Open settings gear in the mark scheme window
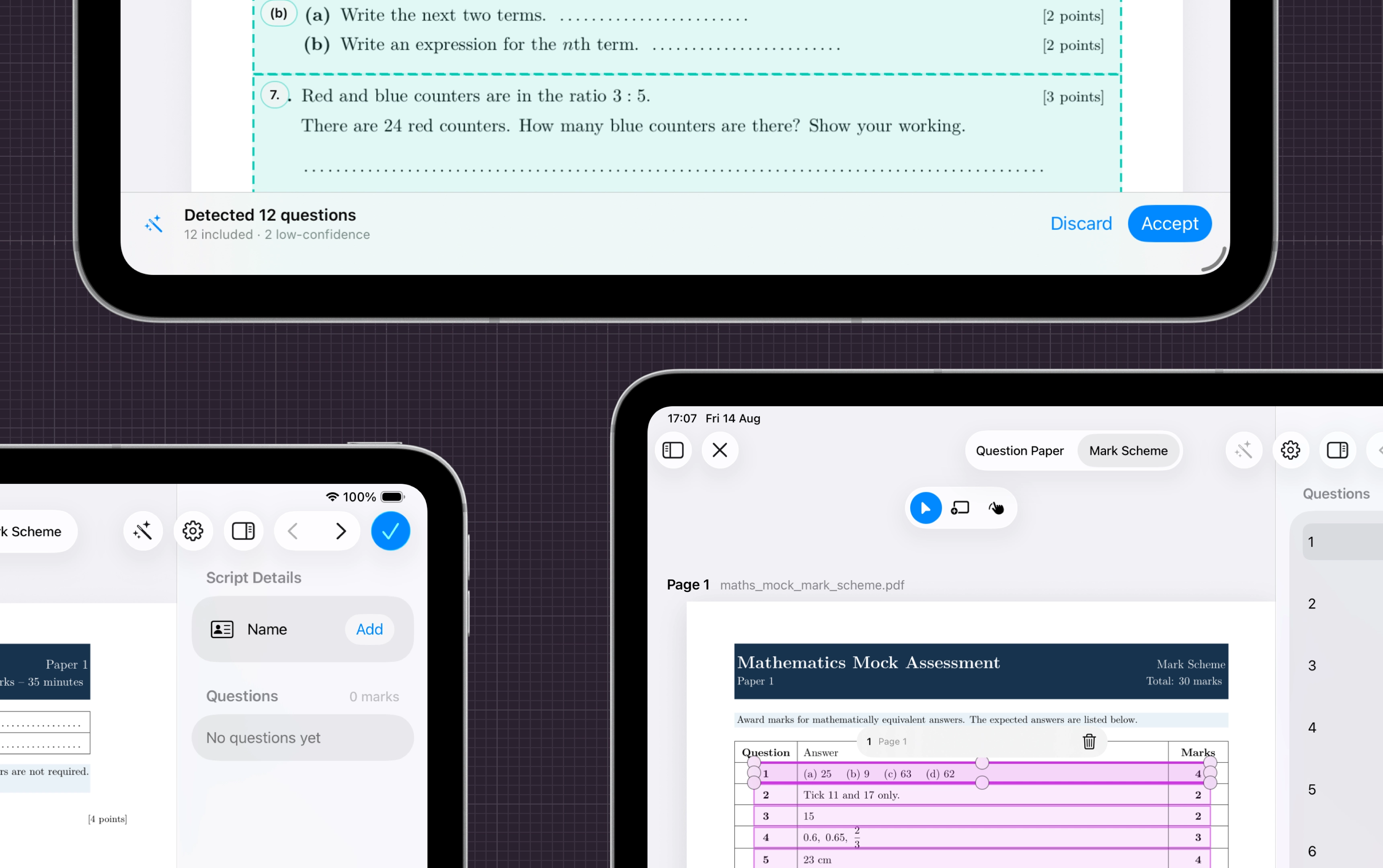This screenshot has width=1383, height=868. [x=1291, y=450]
